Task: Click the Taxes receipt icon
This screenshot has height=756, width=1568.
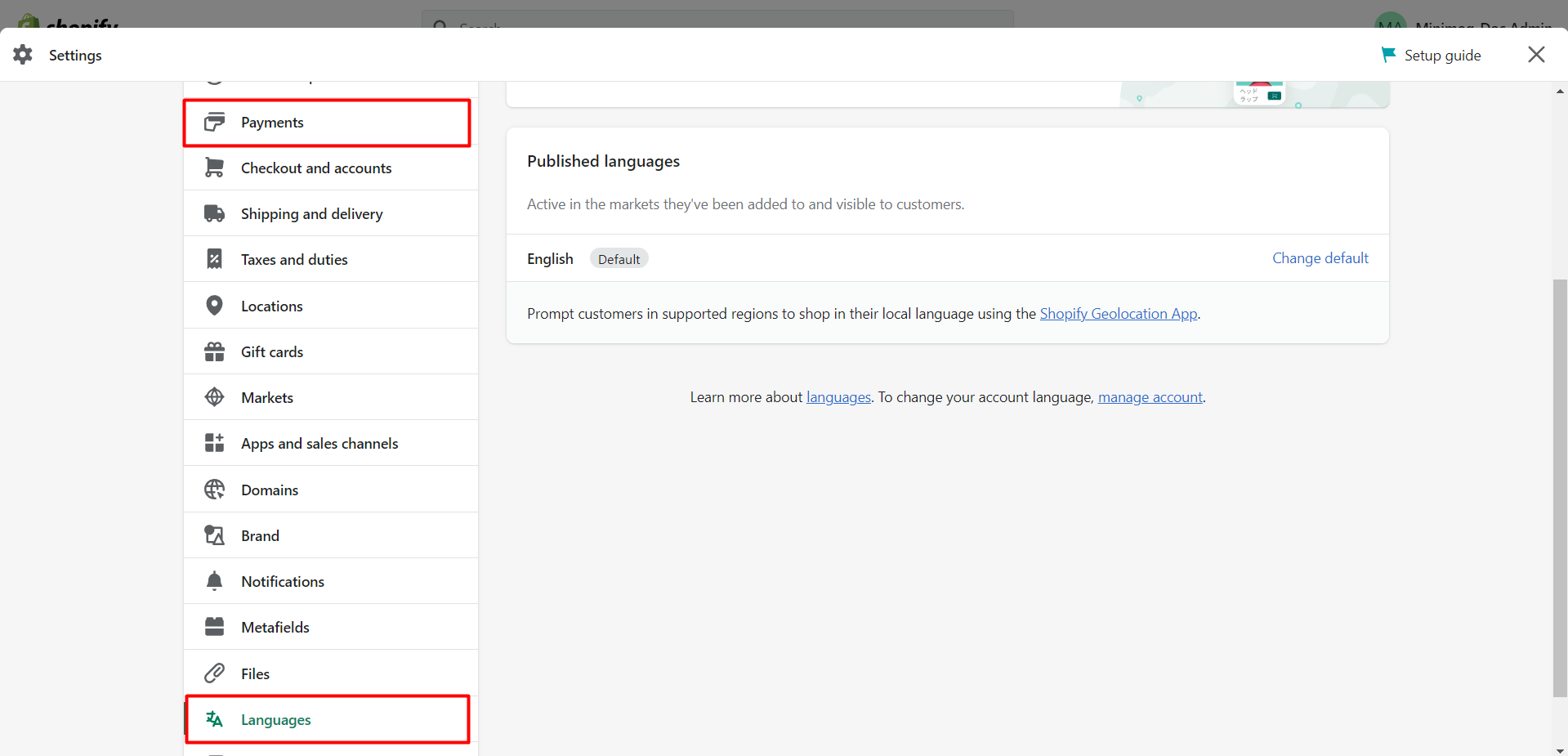Action: click(214, 259)
